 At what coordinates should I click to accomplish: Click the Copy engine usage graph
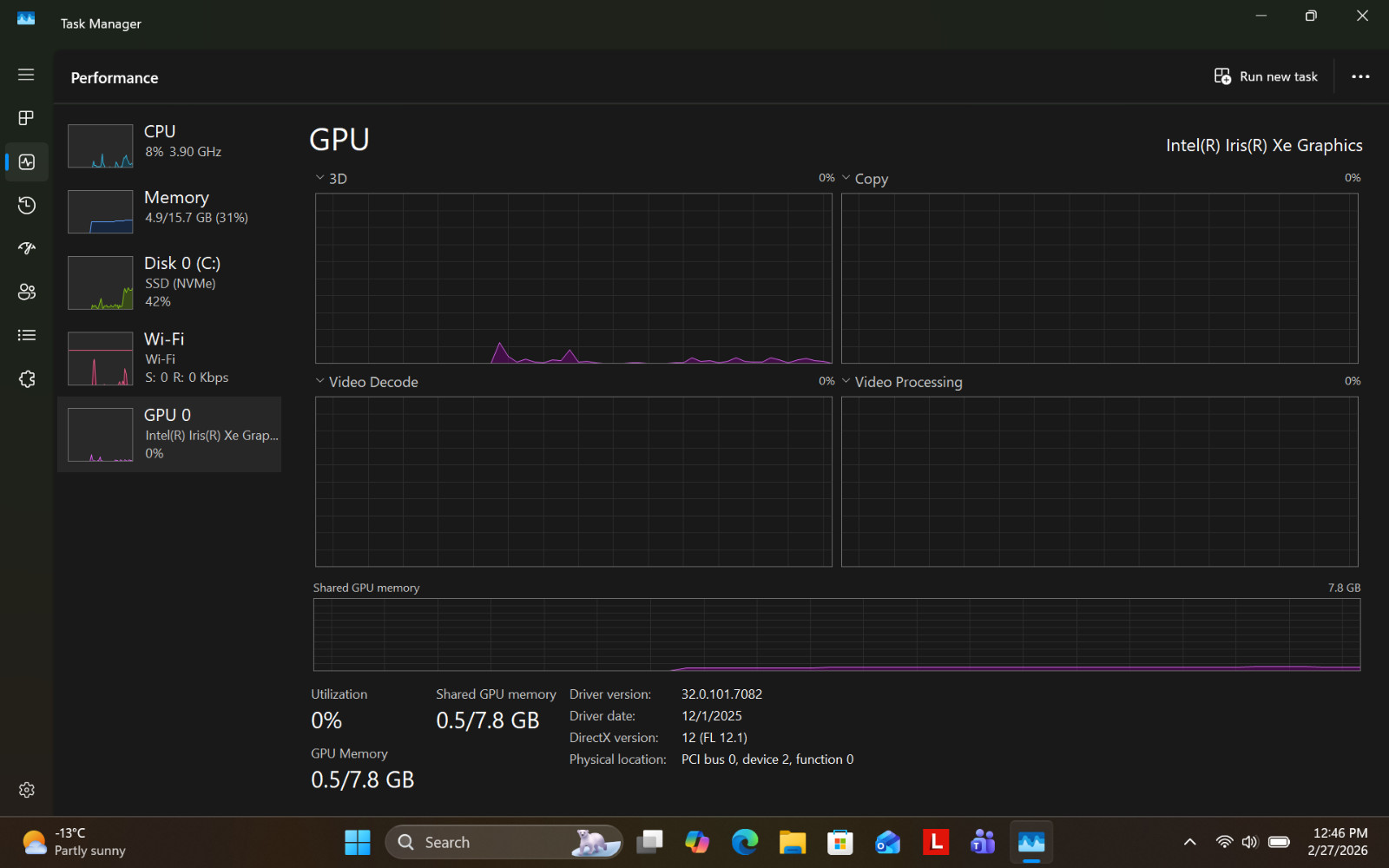[1099, 278]
